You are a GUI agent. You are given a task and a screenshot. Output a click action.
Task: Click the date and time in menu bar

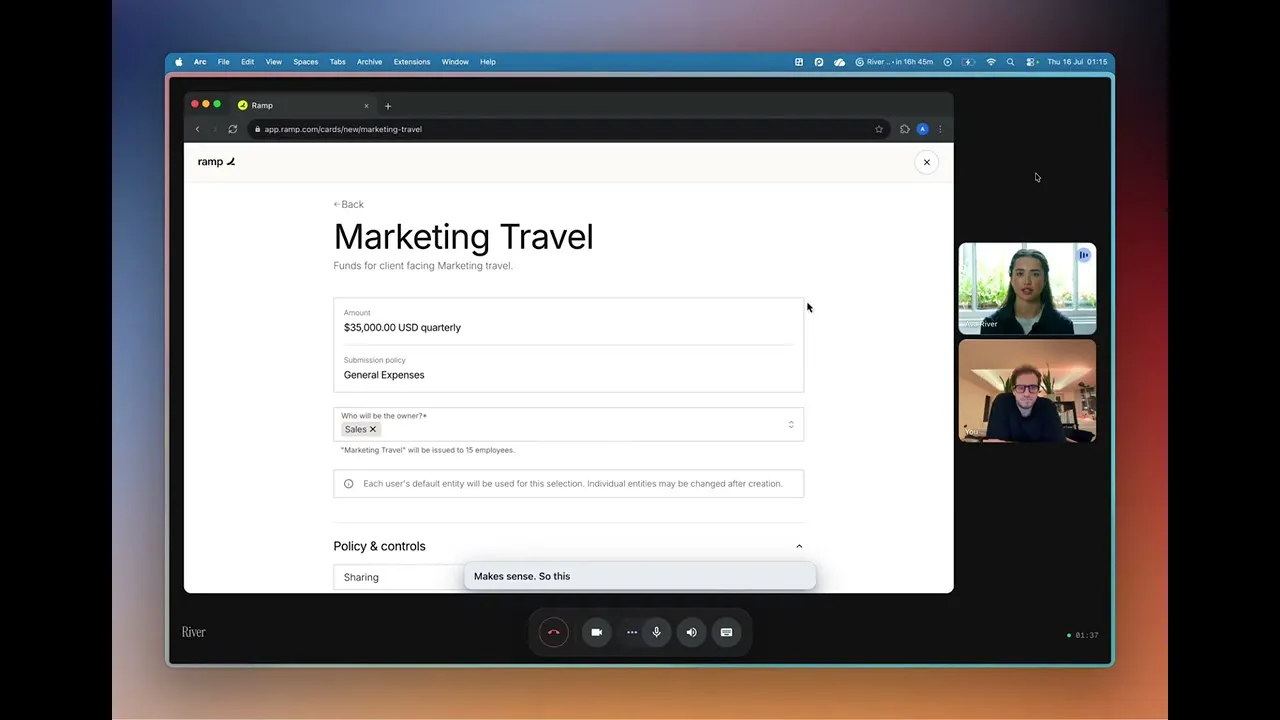click(1077, 62)
